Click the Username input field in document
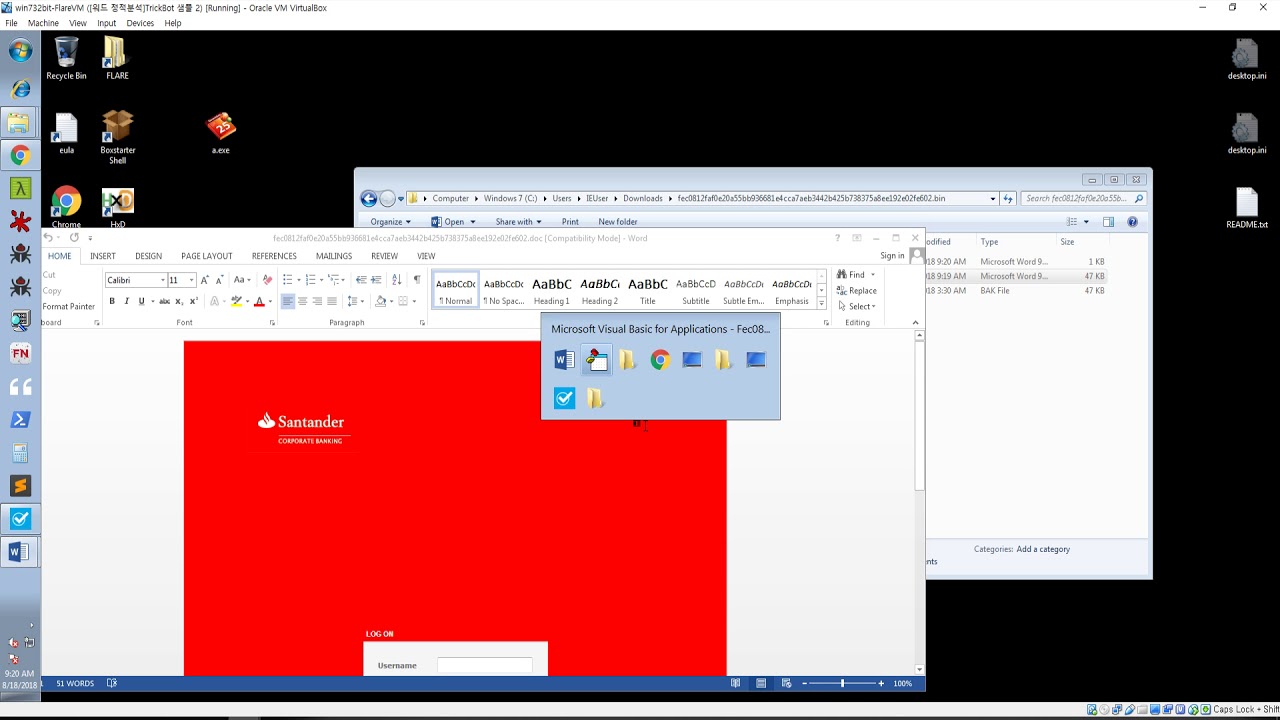 coord(485,665)
